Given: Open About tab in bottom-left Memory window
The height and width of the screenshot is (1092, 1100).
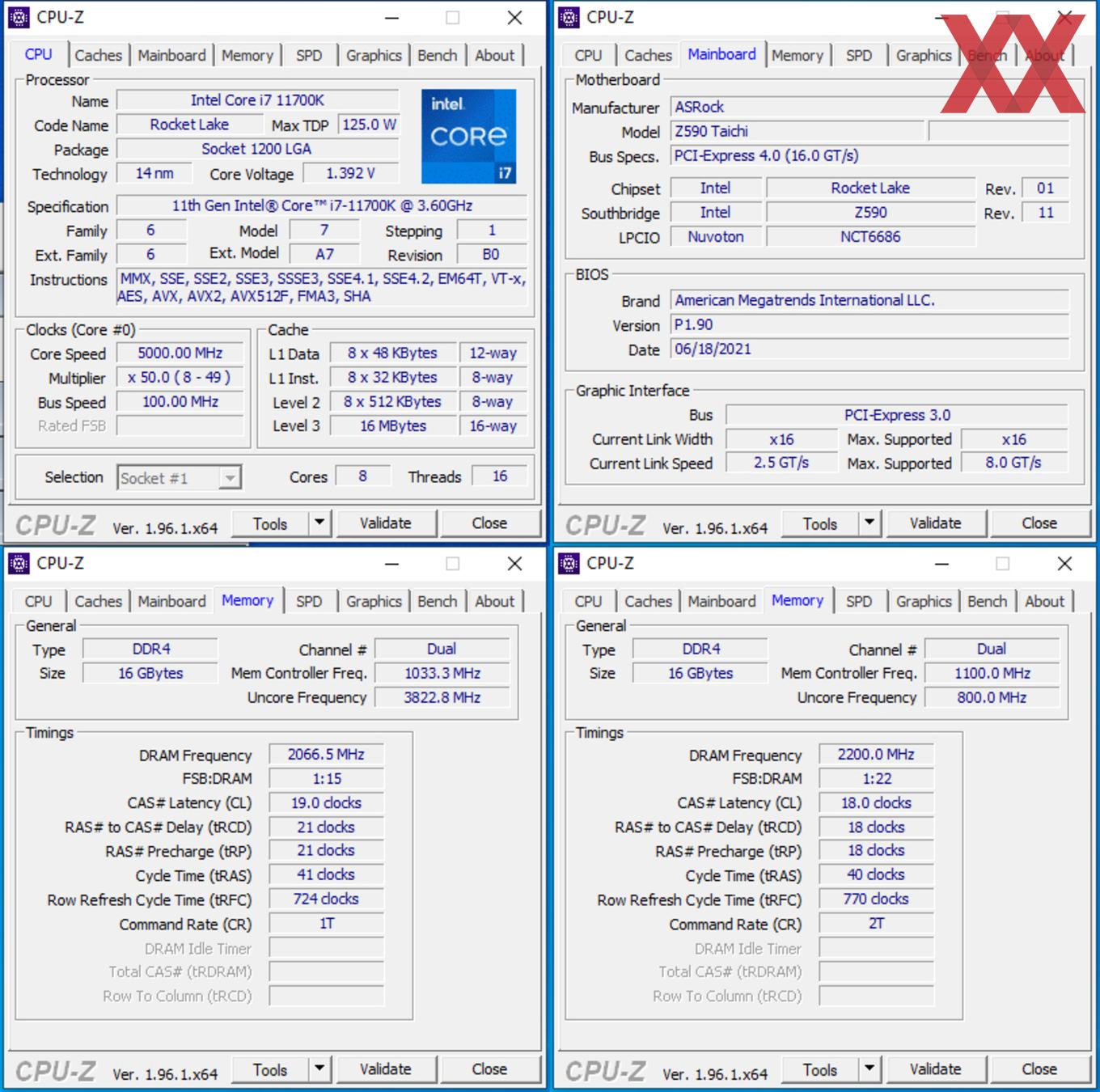Looking at the screenshot, I should [x=495, y=601].
